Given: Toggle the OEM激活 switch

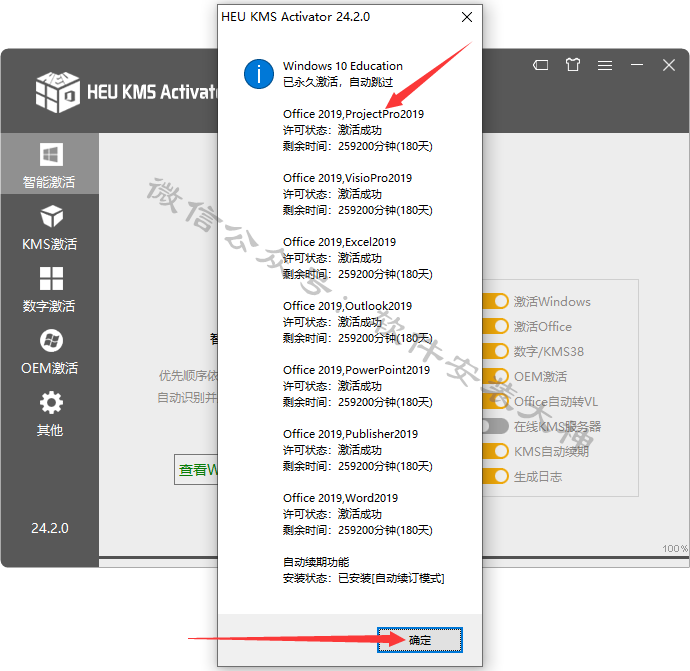Looking at the screenshot, I should (x=496, y=377).
